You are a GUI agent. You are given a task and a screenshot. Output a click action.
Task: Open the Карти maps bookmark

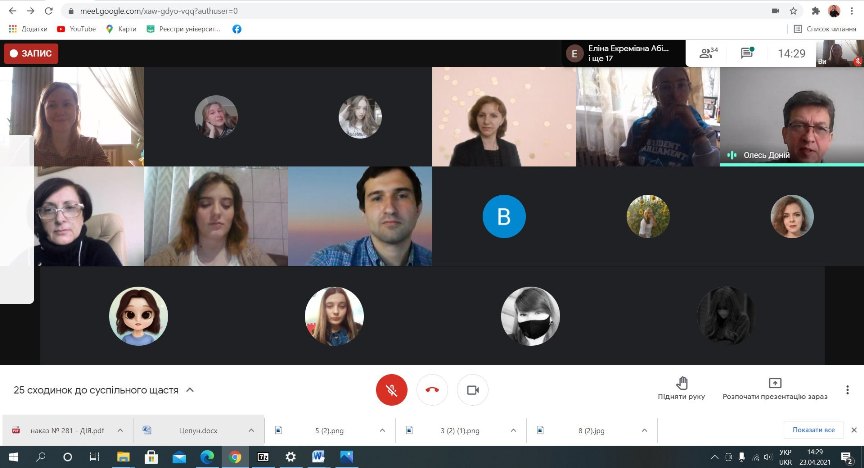click(x=121, y=29)
